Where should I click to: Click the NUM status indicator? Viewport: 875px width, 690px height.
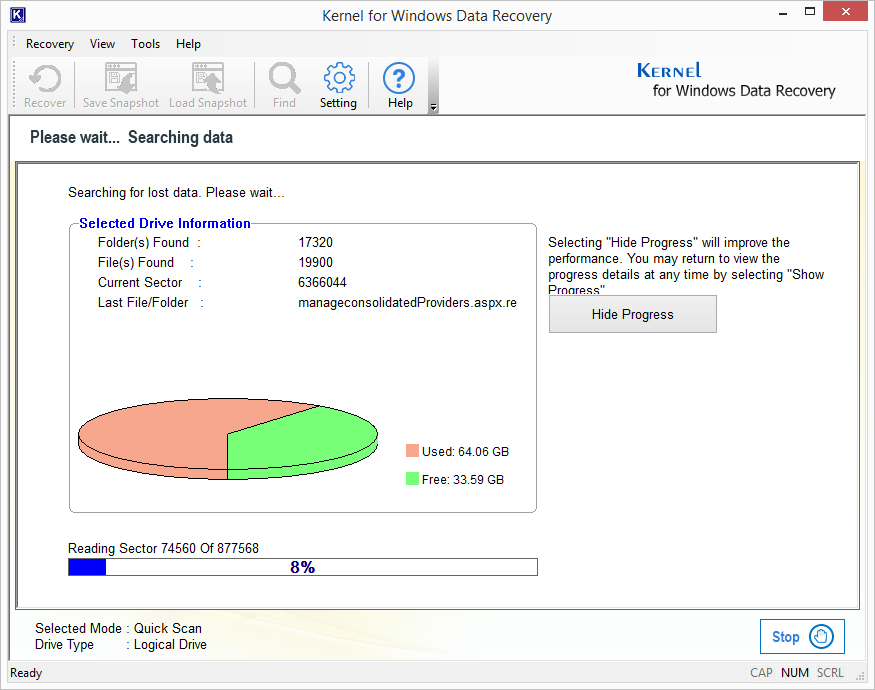point(795,673)
